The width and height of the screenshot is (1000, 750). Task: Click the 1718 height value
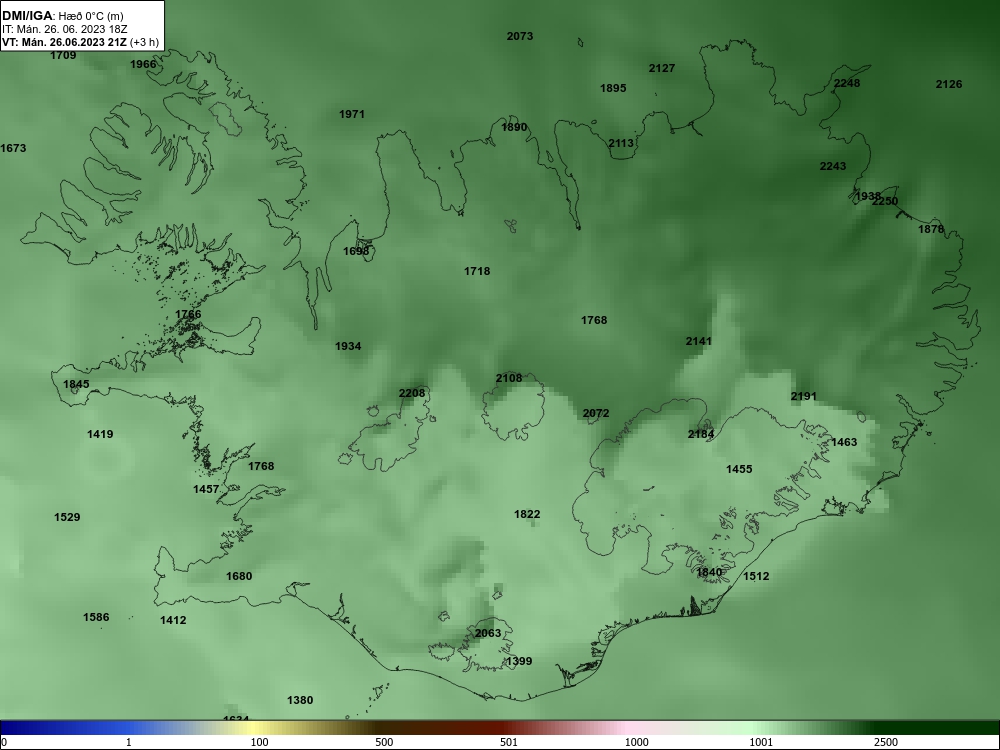(477, 272)
